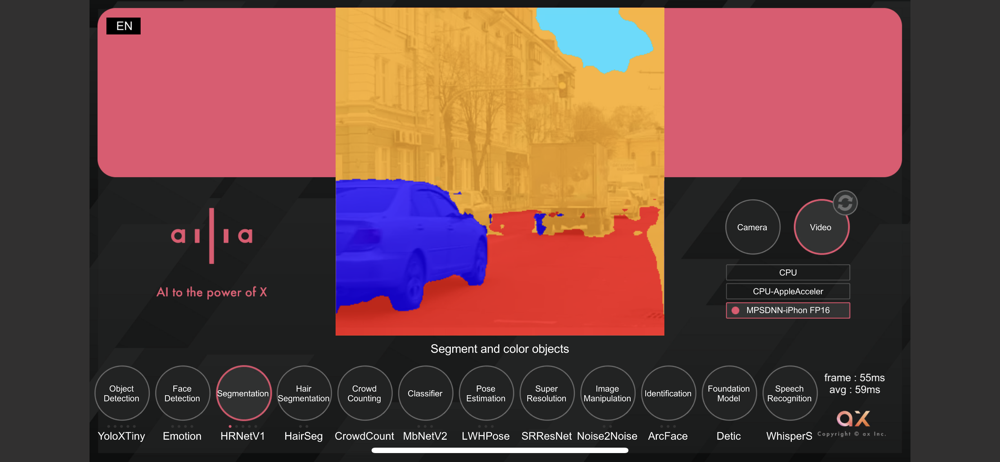Click the 'frame : 55ms' readout
This screenshot has height=462, width=1000.
[x=855, y=378]
